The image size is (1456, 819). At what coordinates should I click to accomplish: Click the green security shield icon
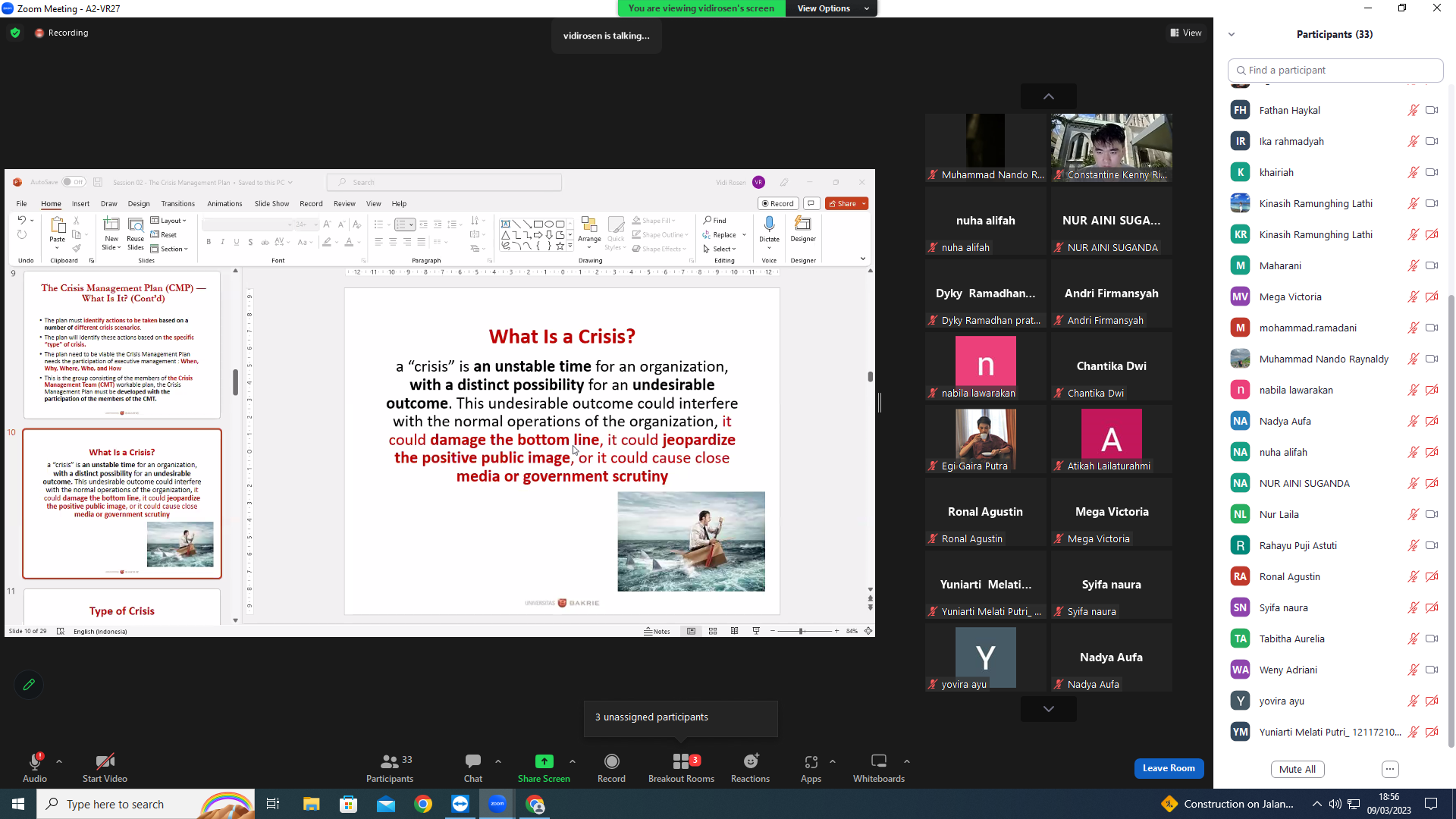click(x=15, y=33)
